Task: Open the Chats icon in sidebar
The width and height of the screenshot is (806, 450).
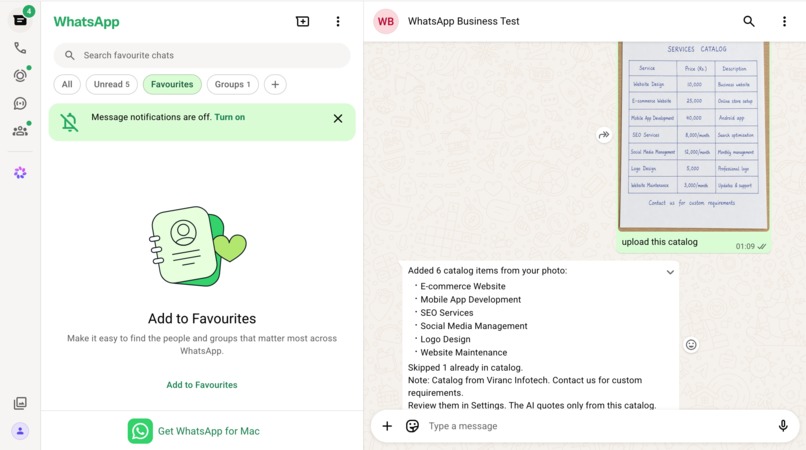Action: point(20,20)
